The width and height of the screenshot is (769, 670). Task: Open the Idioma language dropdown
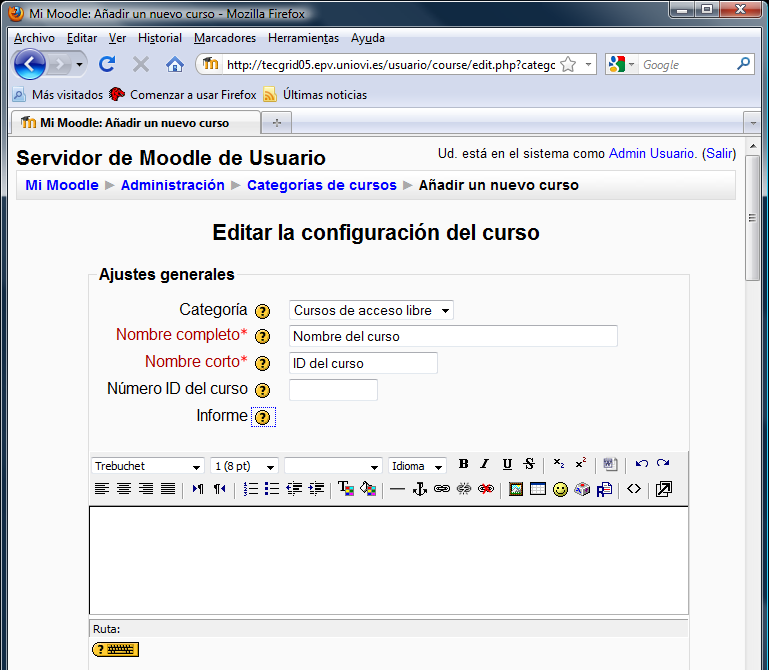point(417,466)
